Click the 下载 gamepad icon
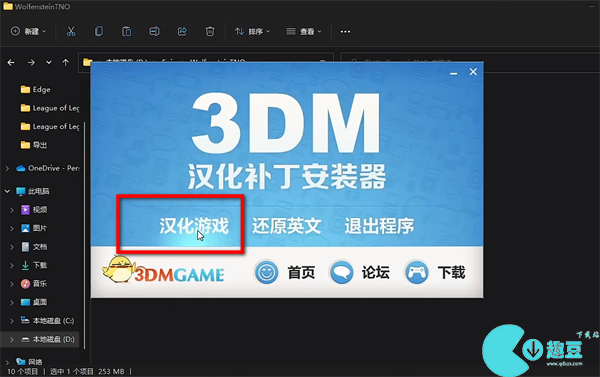The width and height of the screenshot is (600, 377). point(416,273)
